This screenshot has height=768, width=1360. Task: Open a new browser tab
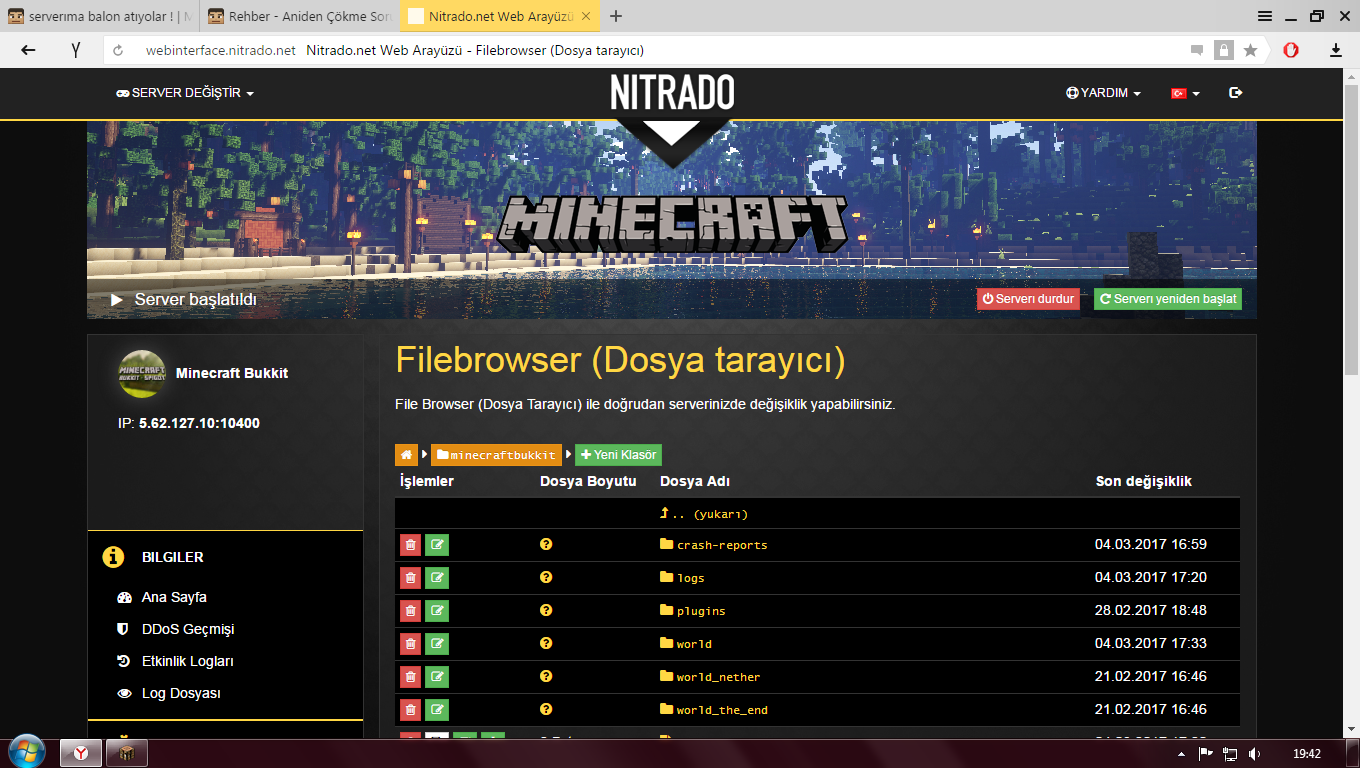(616, 16)
